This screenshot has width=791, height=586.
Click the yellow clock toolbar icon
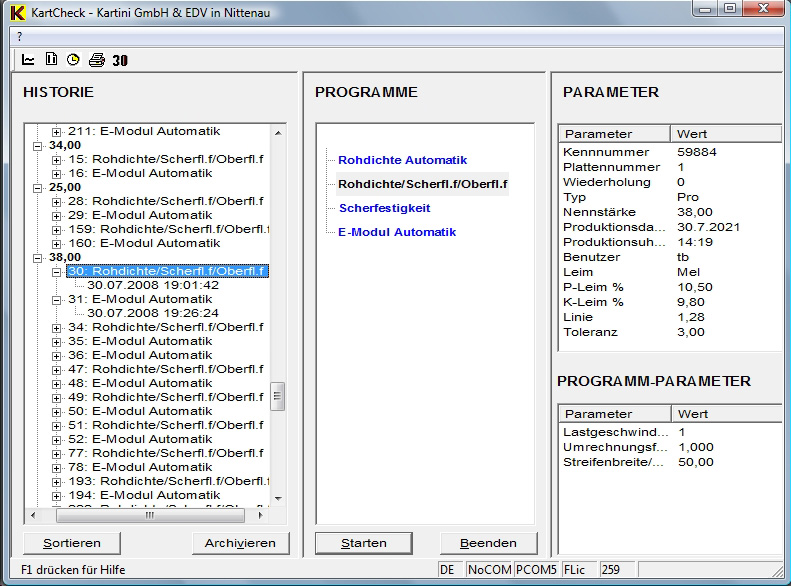(73, 60)
